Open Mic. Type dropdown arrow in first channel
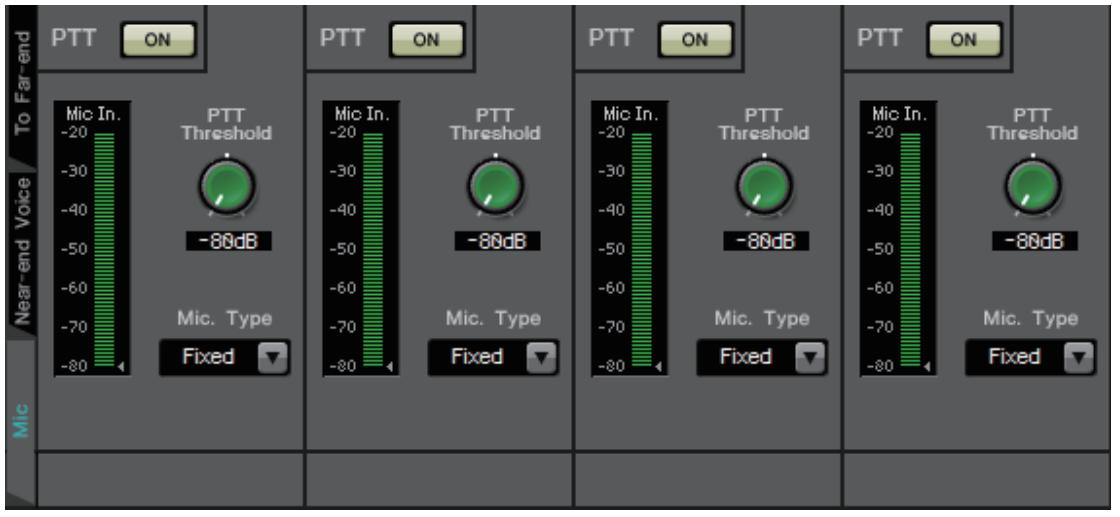 tap(273, 357)
